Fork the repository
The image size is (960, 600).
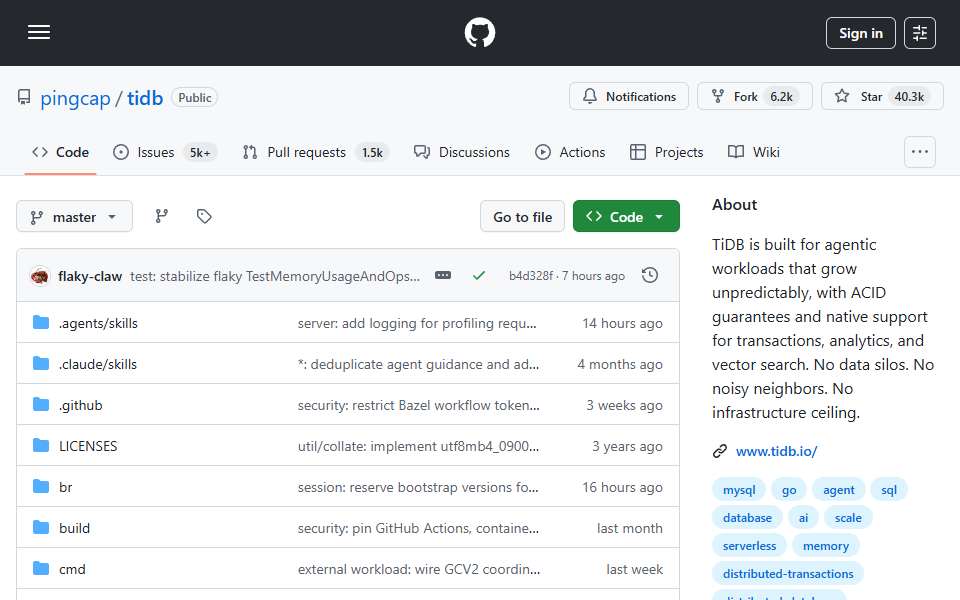754,96
